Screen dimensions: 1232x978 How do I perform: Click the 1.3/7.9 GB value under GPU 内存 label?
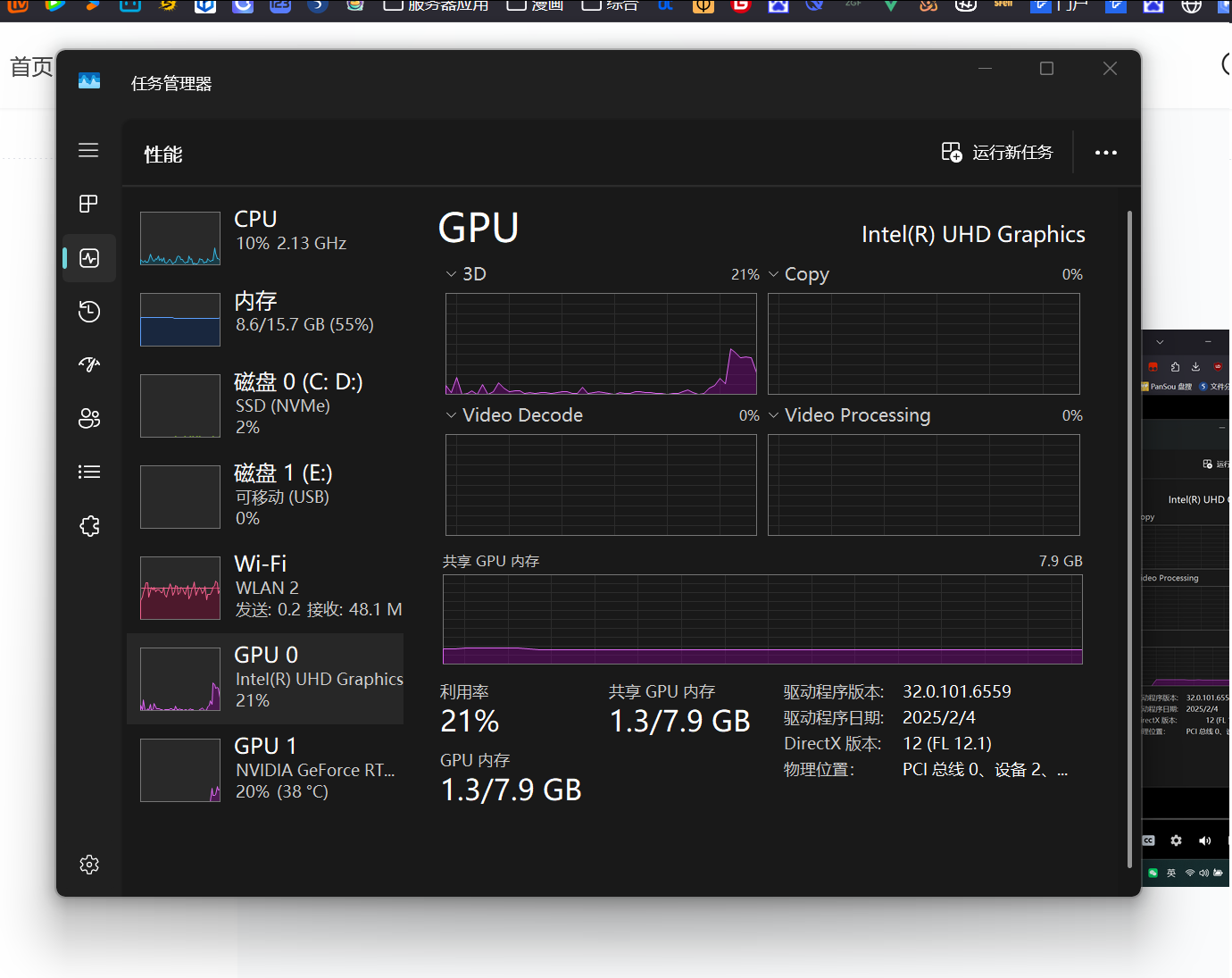pyautogui.click(x=512, y=790)
